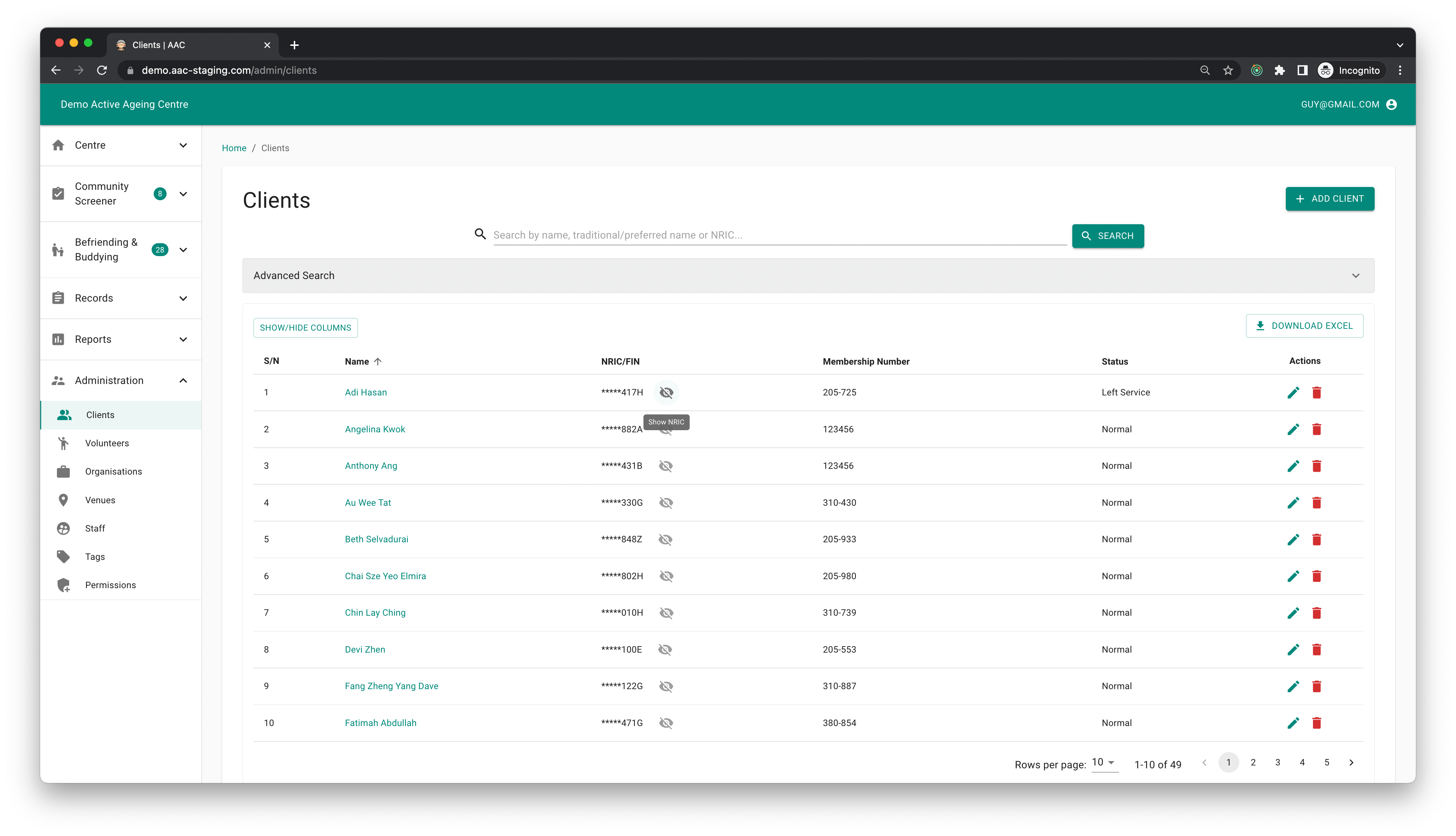This screenshot has height=836, width=1456.
Task: Delete Chin Lay Ching trash icon
Action: [1317, 613]
